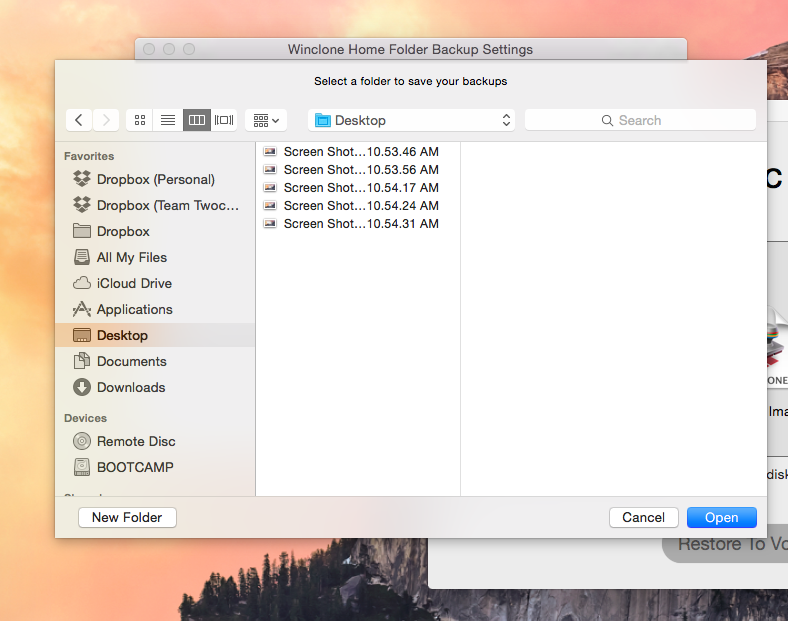The height and width of the screenshot is (621, 788).
Task: Switch to Cover Flow view
Action: click(224, 120)
